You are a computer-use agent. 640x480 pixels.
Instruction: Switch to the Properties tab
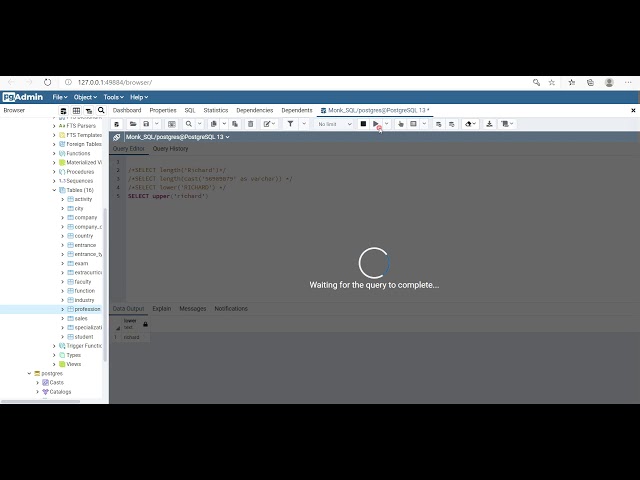[163, 110]
